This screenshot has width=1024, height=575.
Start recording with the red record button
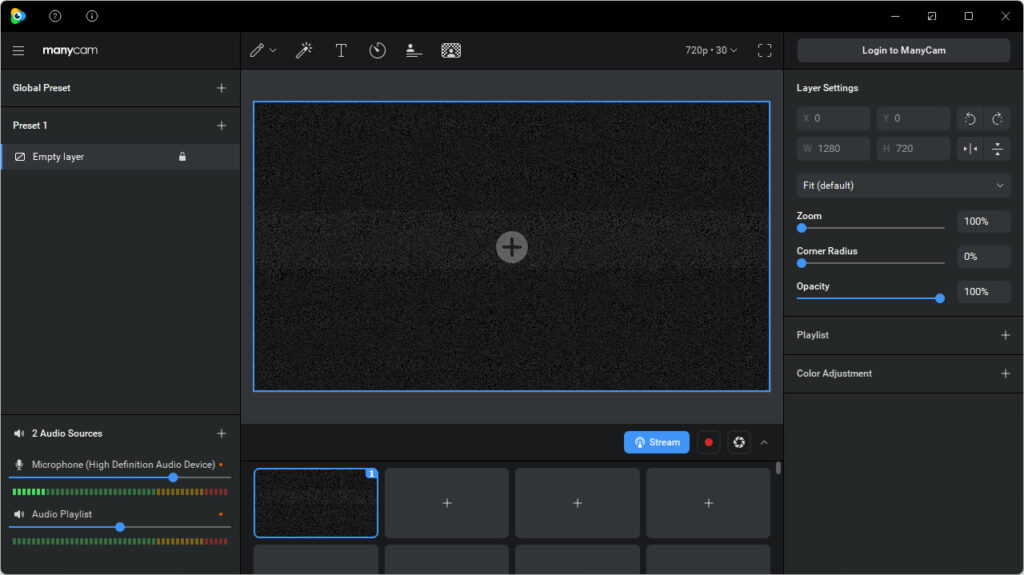point(709,442)
